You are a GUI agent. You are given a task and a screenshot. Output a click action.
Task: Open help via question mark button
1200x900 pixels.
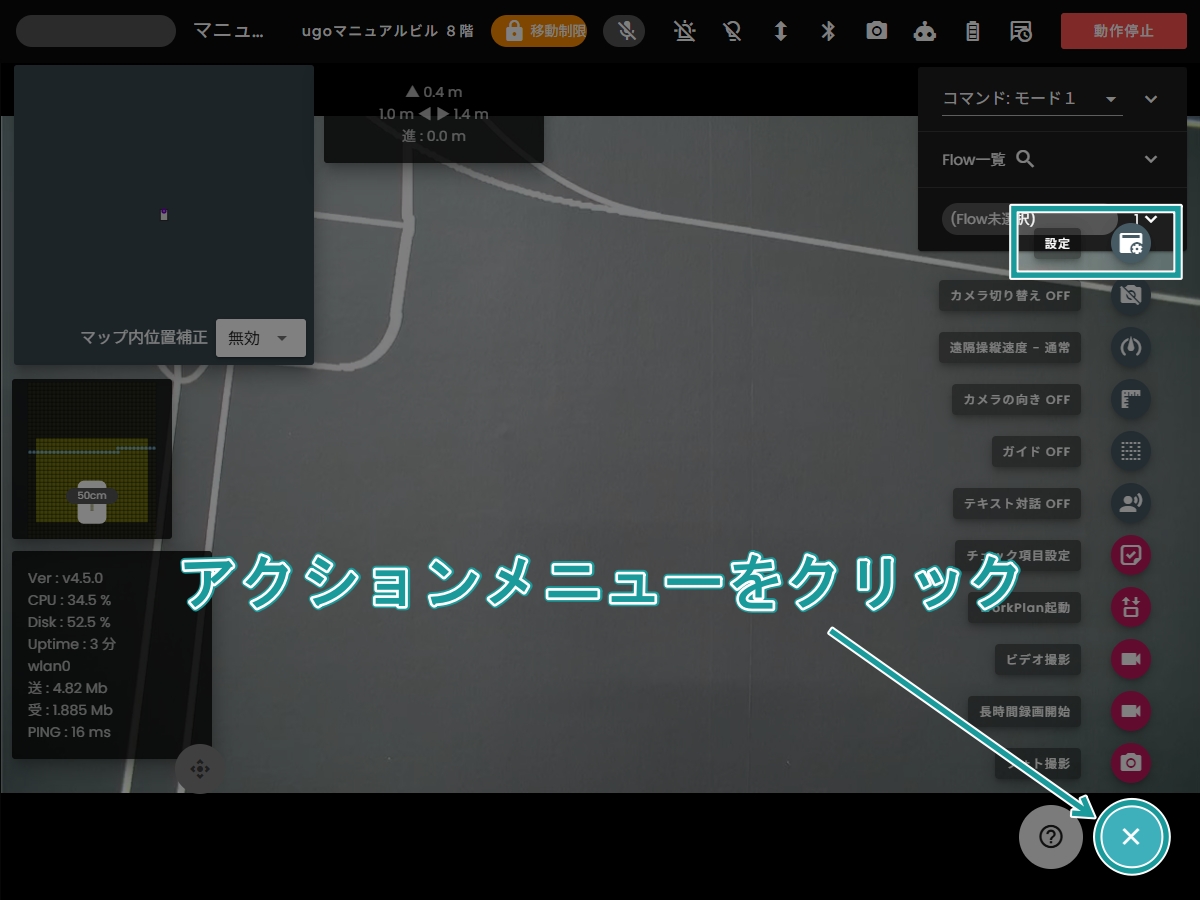coord(1051,836)
